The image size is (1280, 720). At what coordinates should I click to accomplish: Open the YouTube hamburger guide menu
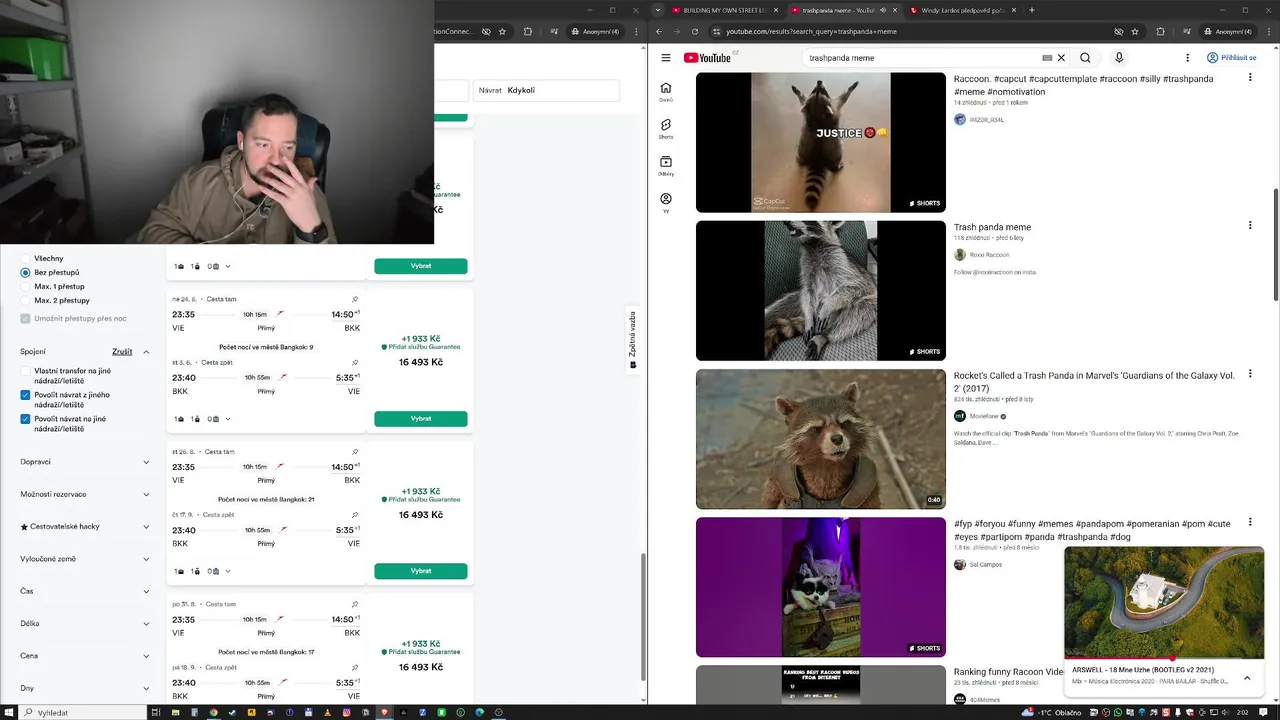(x=666, y=58)
